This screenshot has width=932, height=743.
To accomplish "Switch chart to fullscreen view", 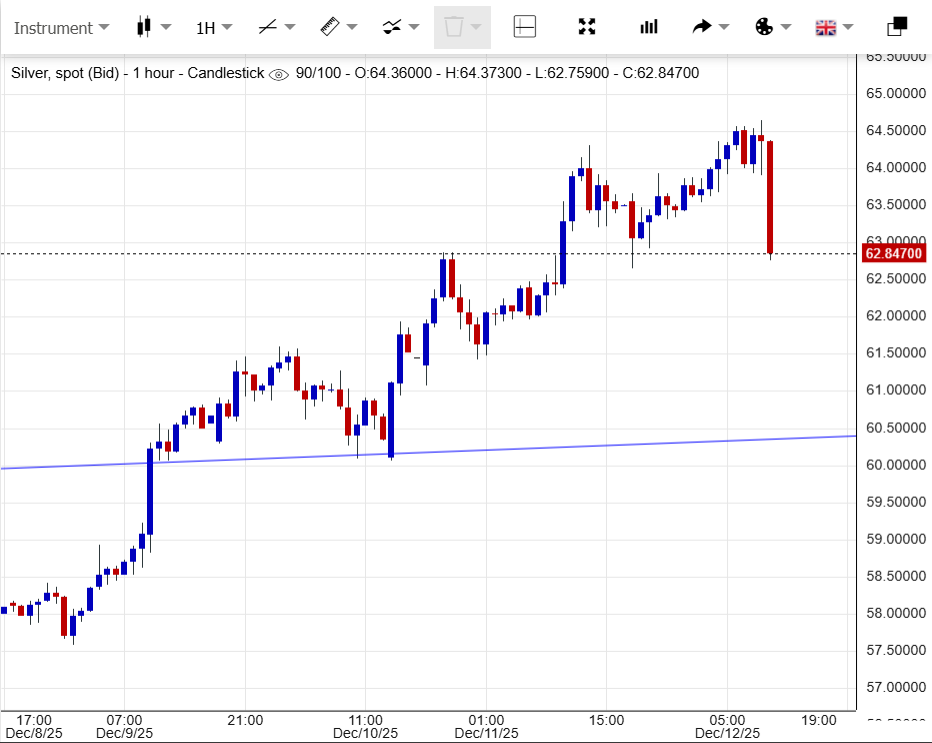I will coord(588,27).
